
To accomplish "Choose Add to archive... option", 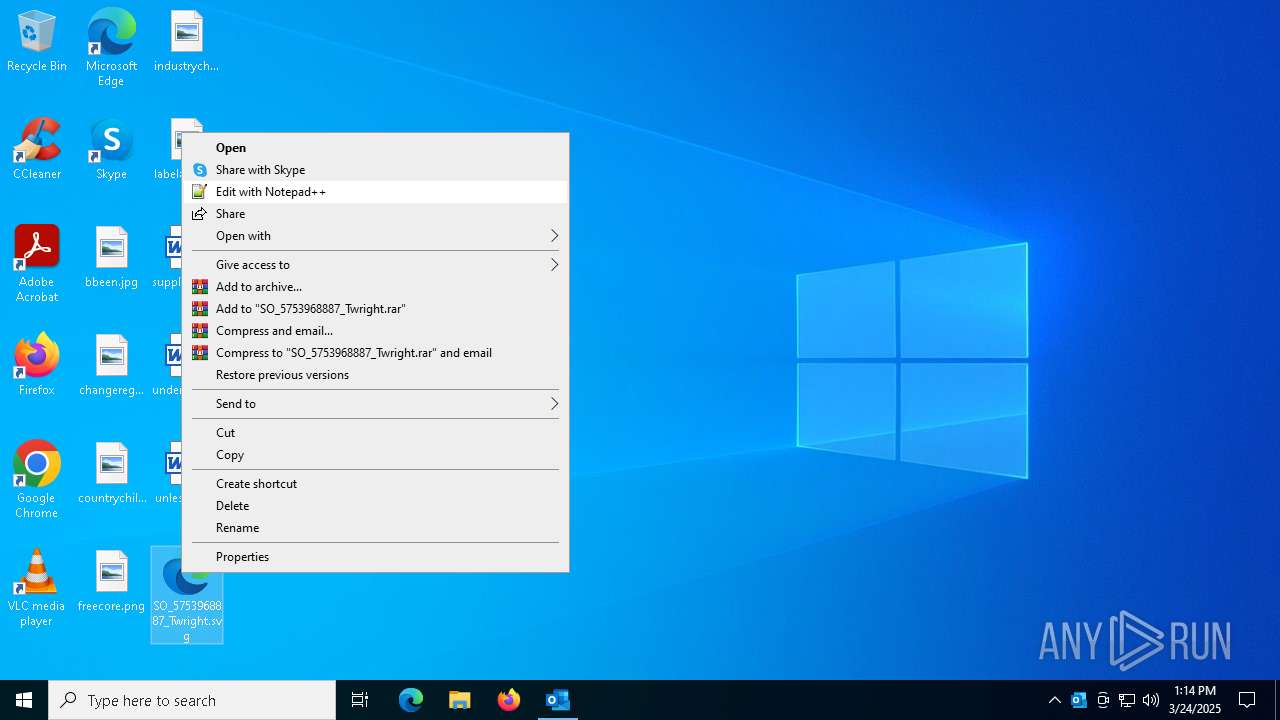I will click(x=375, y=287).
